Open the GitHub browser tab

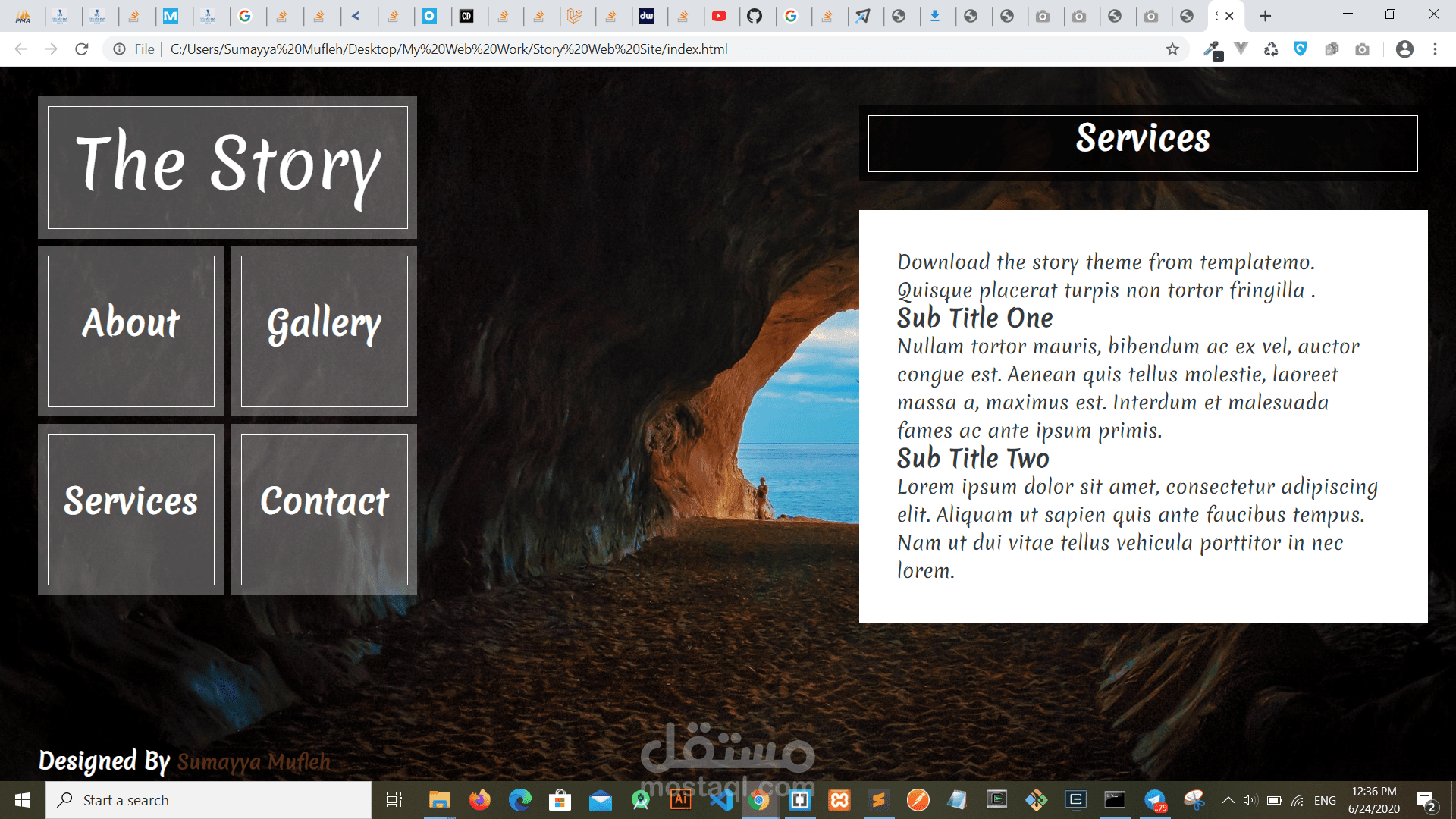tap(755, 16)
